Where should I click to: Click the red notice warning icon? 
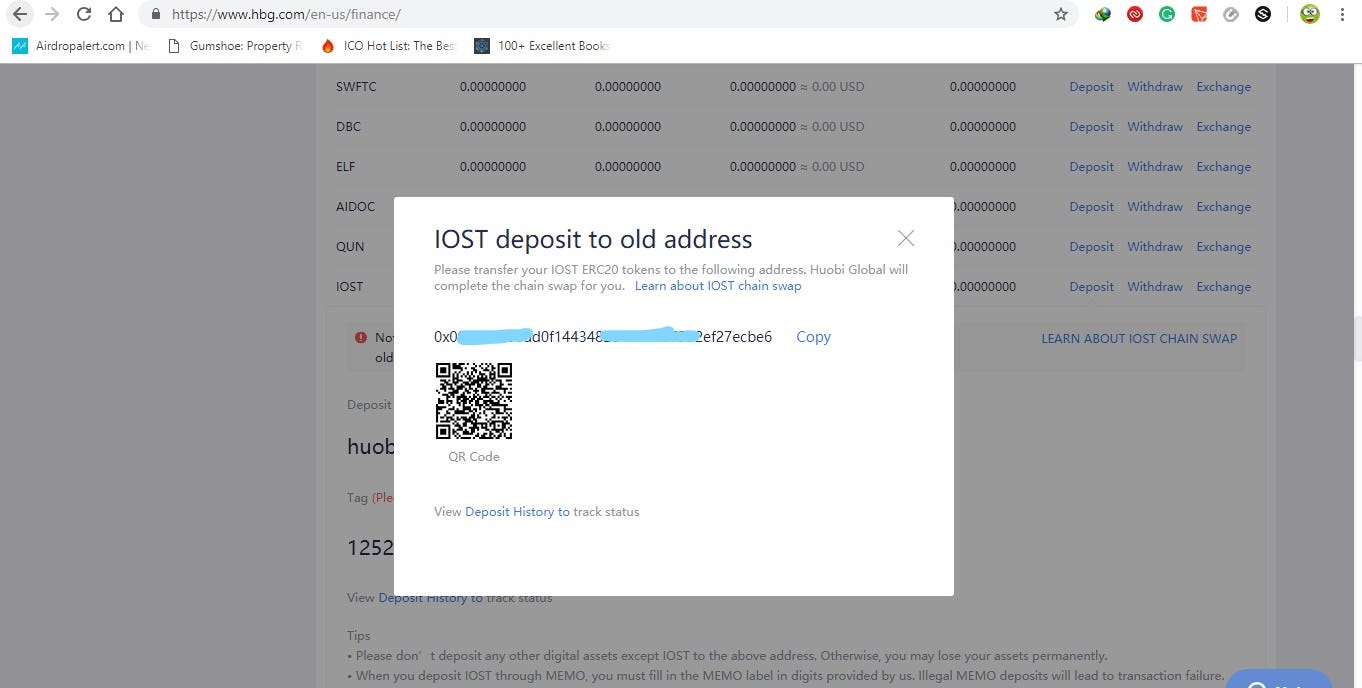[361, 338]
